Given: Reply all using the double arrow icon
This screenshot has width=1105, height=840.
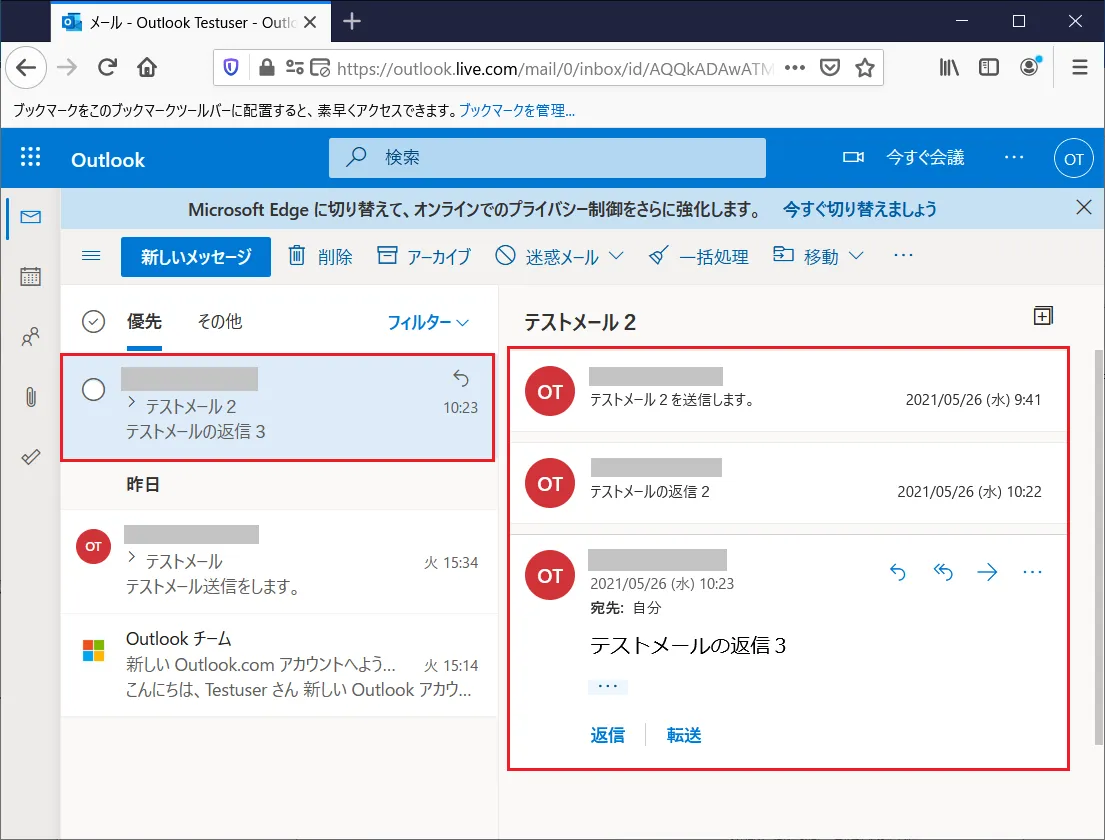Looking at the screenshot, I should 943,572.
